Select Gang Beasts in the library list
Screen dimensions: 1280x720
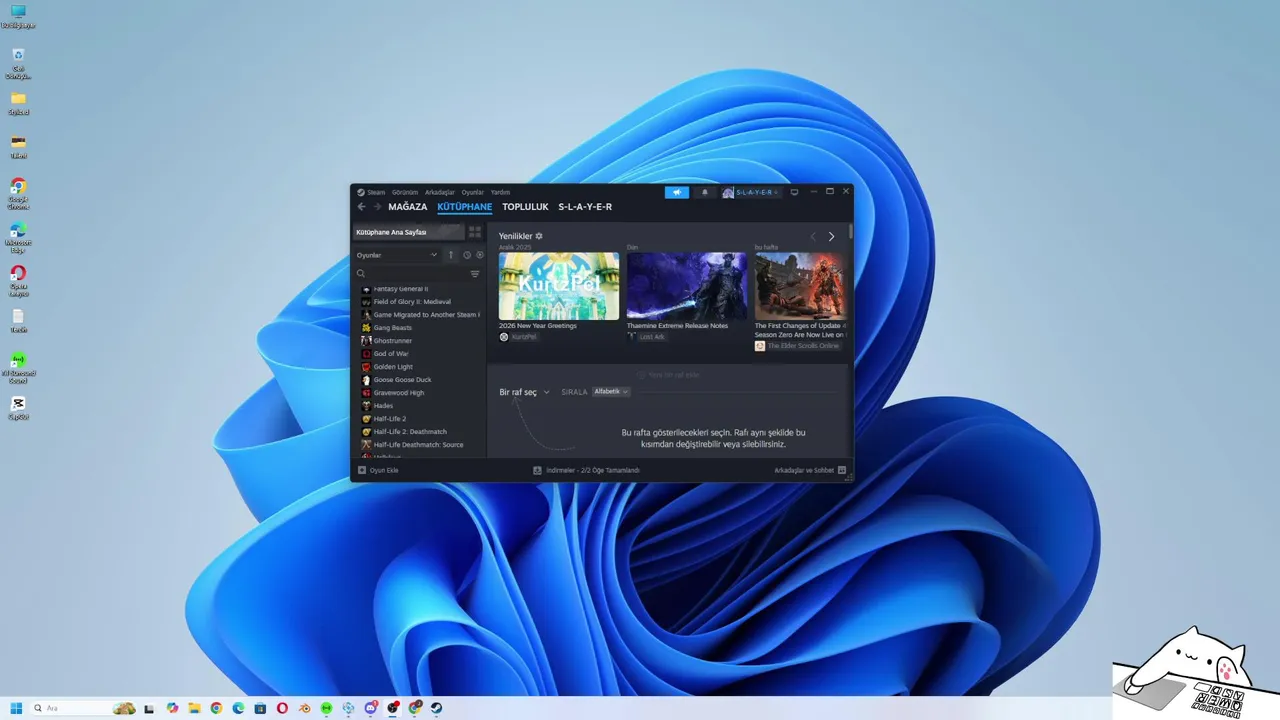(392, 328)
